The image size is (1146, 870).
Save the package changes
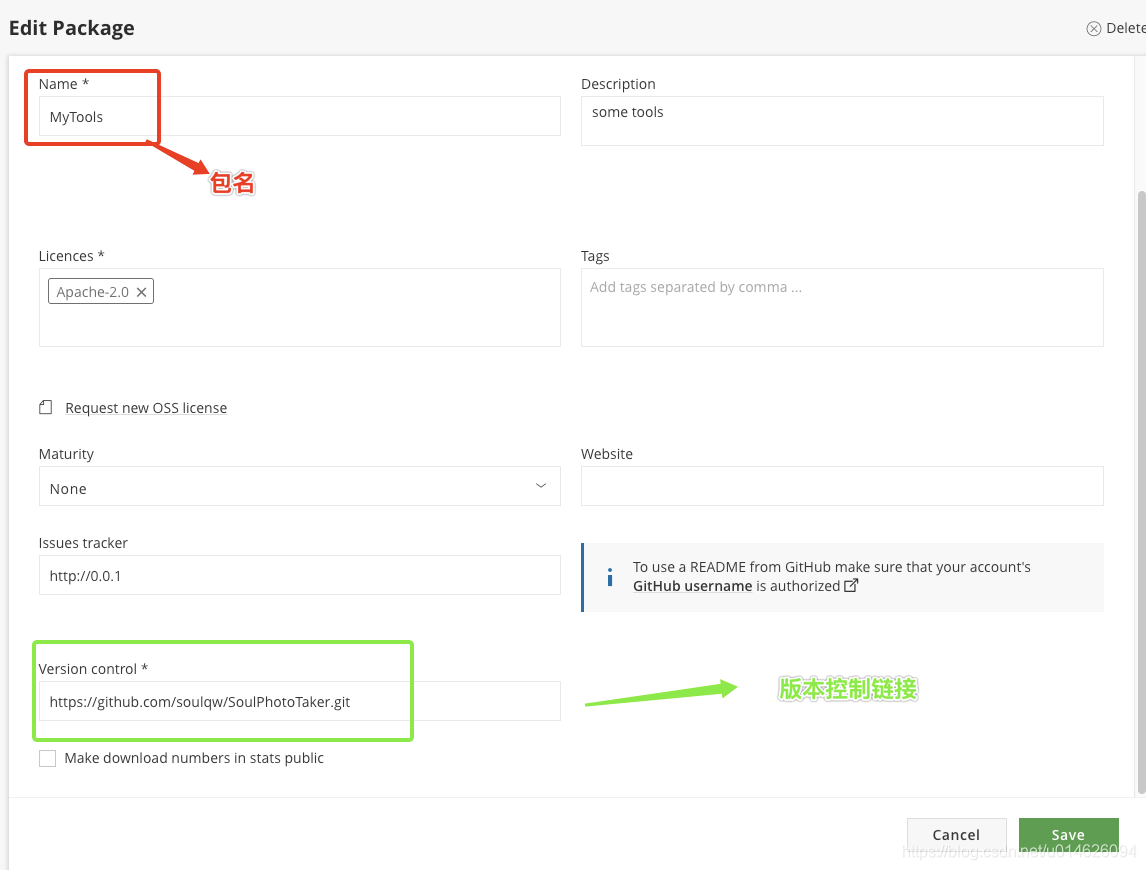[1069, 834]
